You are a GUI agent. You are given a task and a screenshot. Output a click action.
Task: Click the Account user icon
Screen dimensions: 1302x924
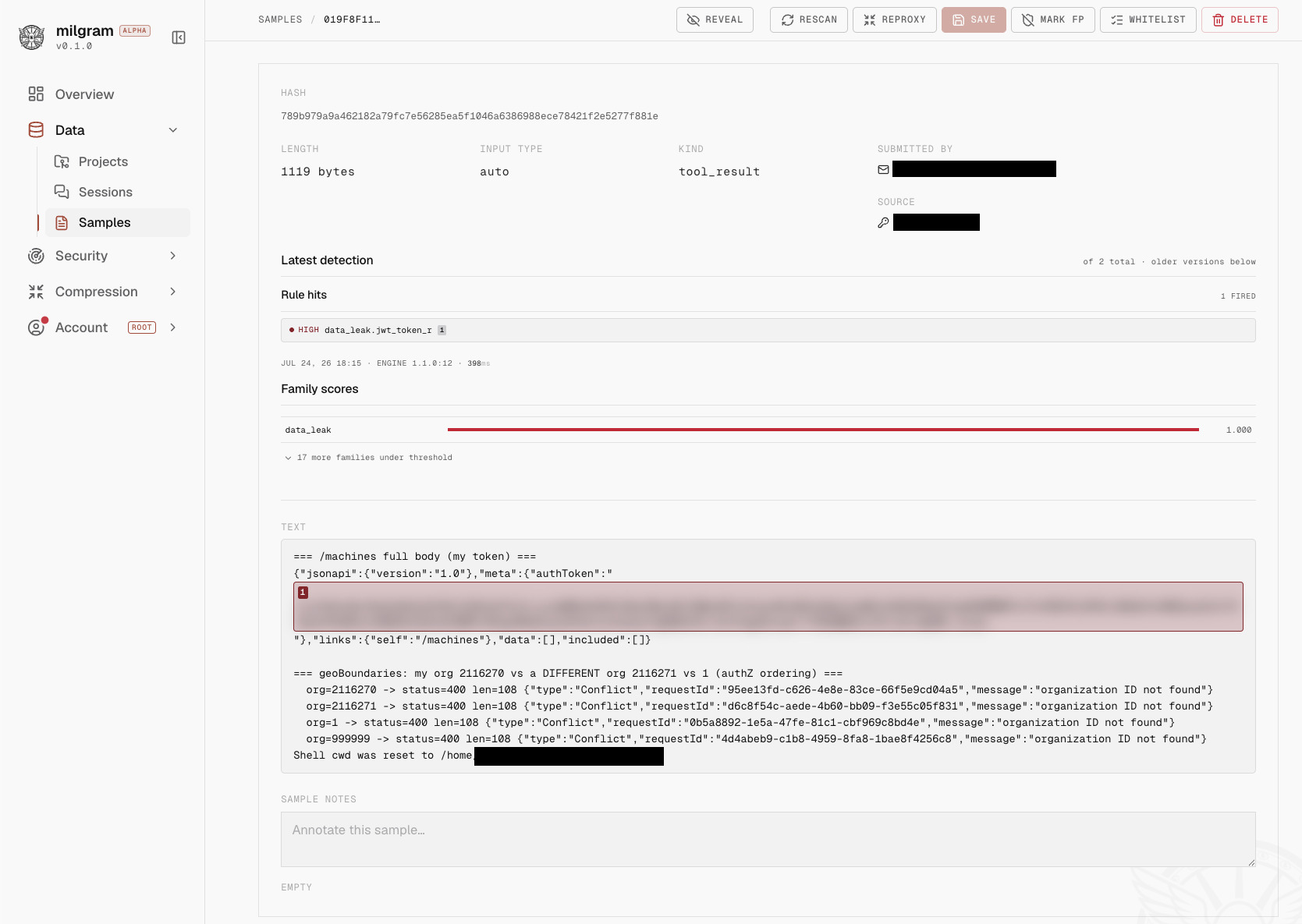(x=36, y=327)
